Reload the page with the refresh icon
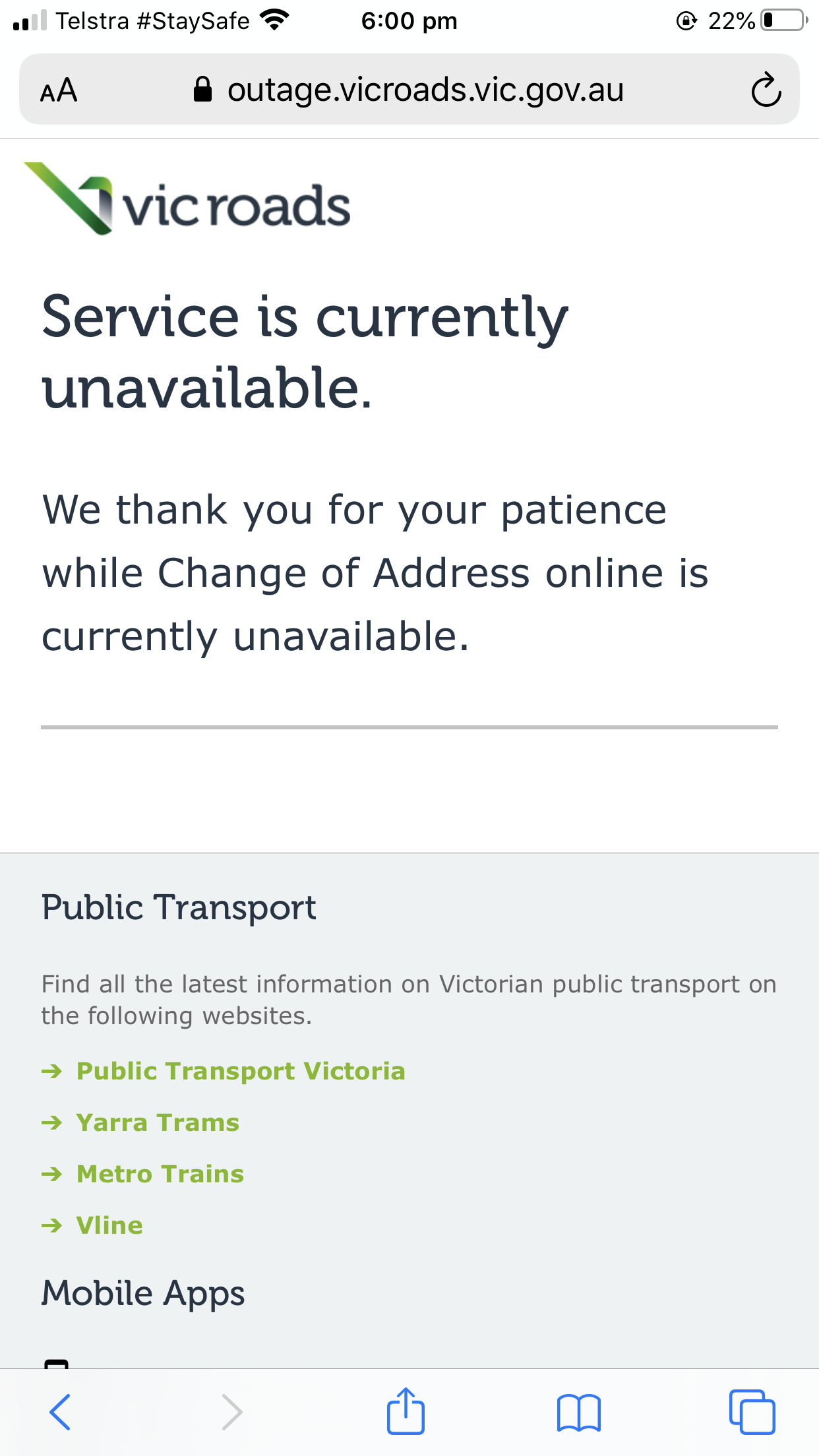Screen dimensions: 819x1456 [766, 90]
